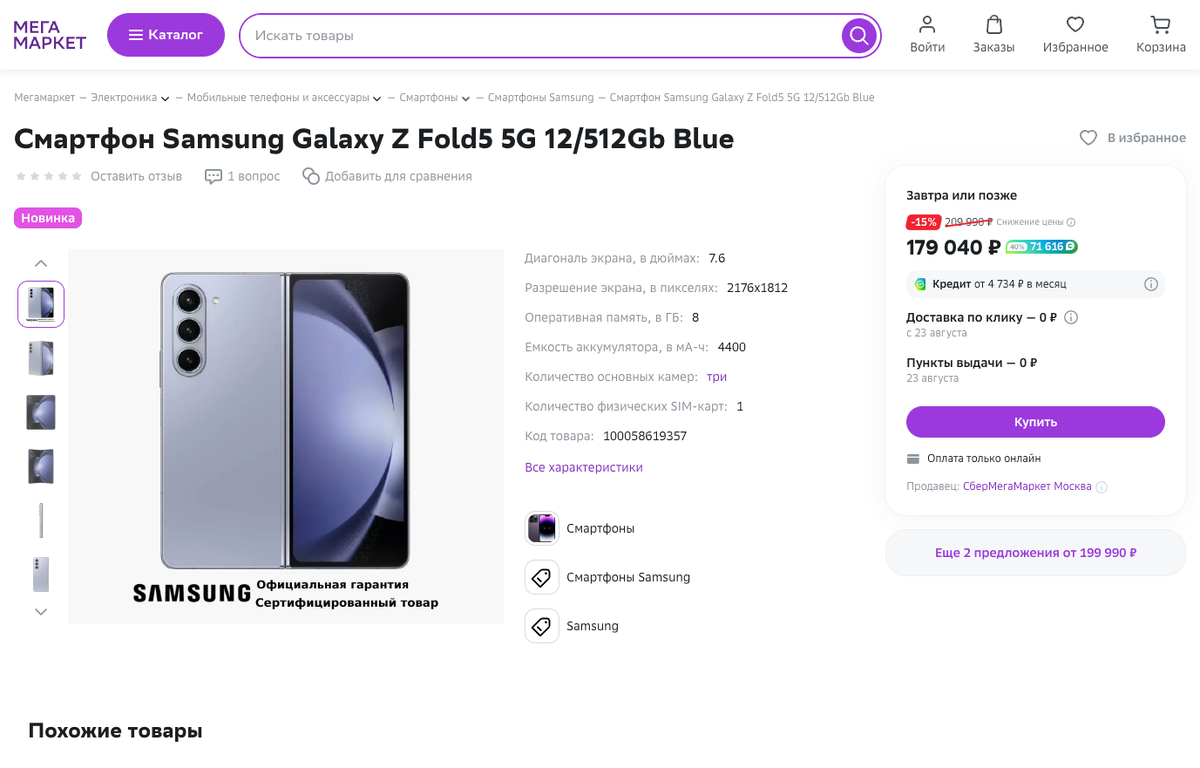Show next thumbnails with down chevron
This screenshot has height=768, width=1200.
[41, 612]
